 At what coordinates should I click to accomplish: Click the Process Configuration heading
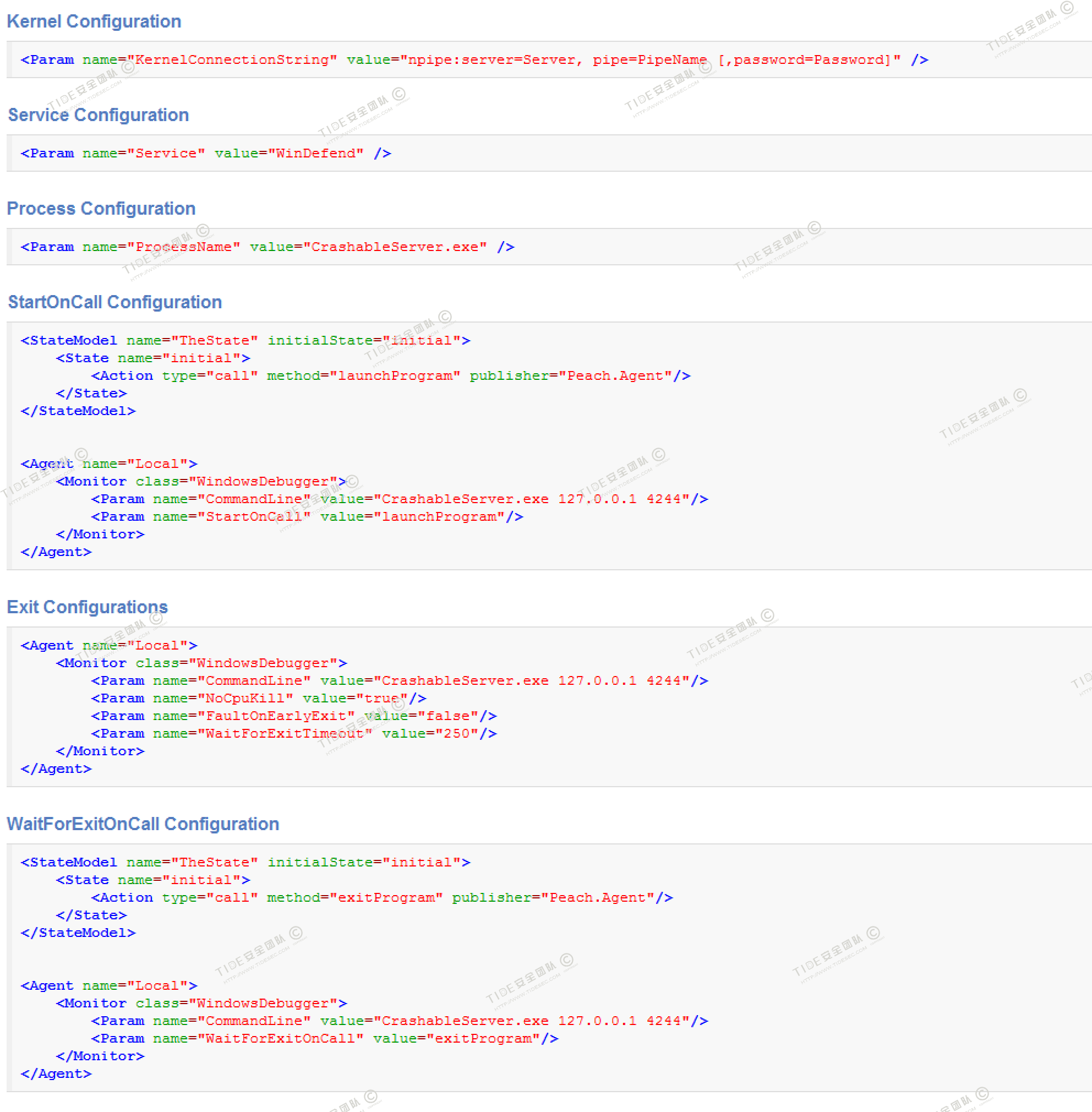[101, 208]
